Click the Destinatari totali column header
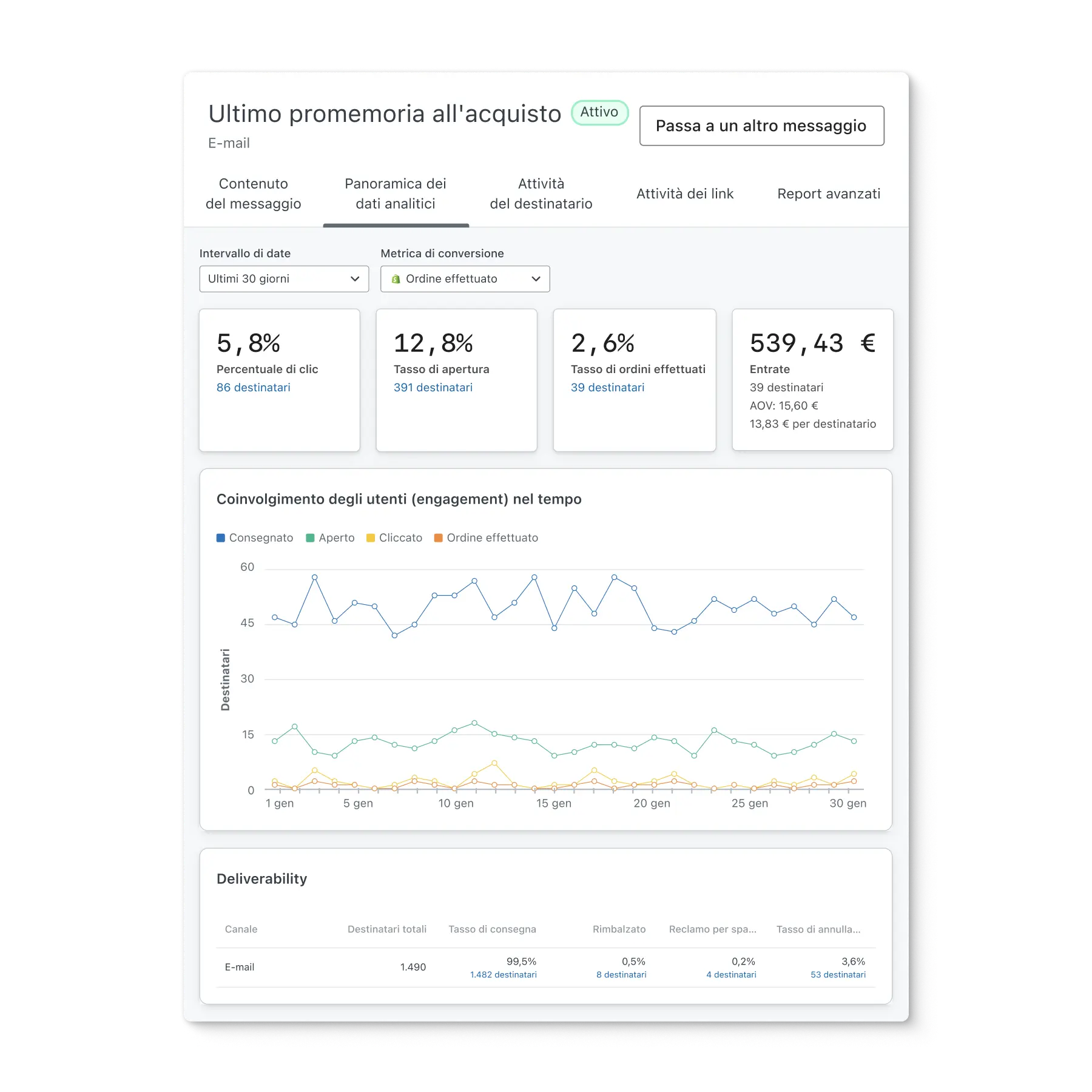1092x1092 pixels. (387, 929)
